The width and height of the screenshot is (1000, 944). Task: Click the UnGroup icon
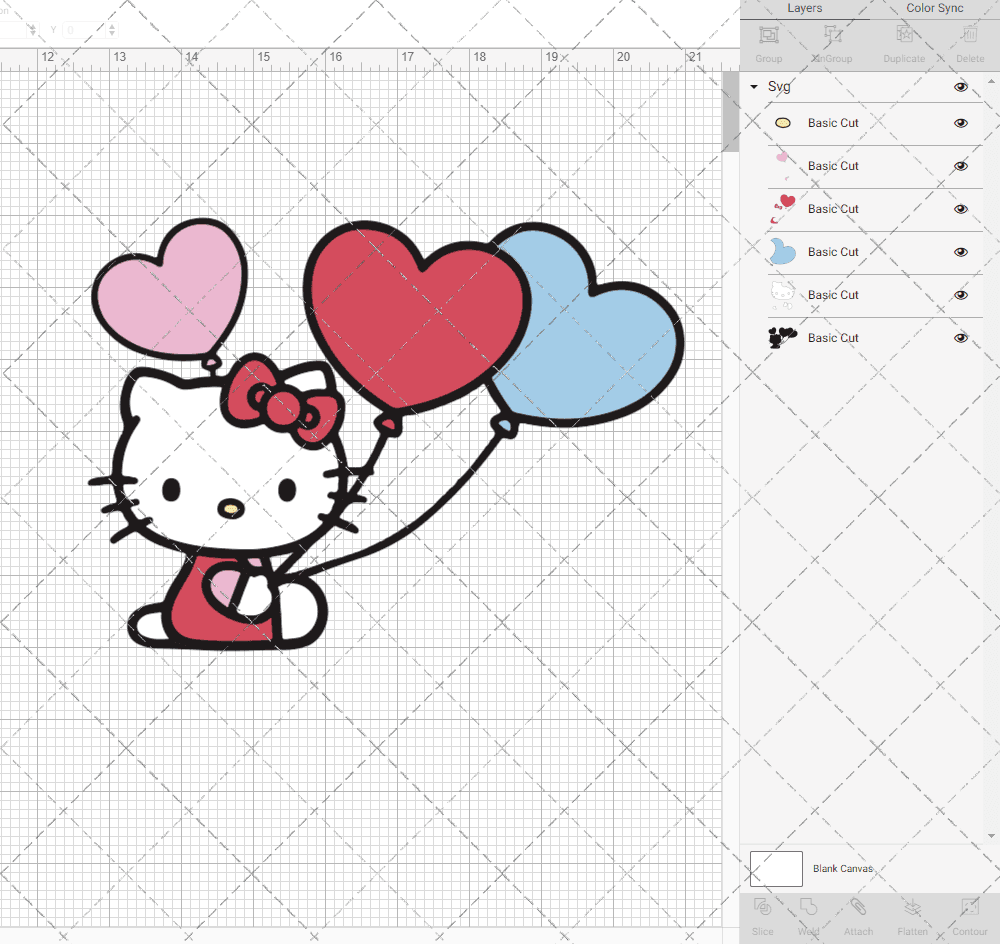tap(832, 34)
